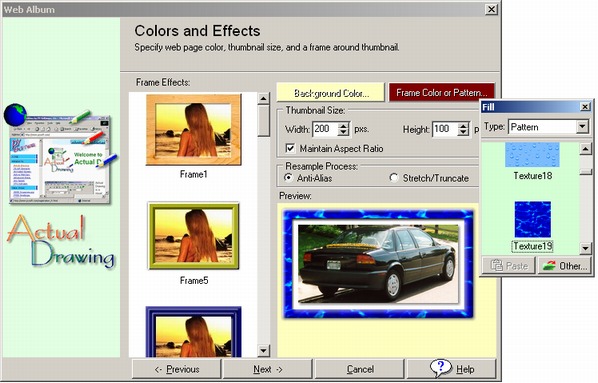The image size is (598, 383).
Task: Click the Width value input field
Action: [325, 129]
